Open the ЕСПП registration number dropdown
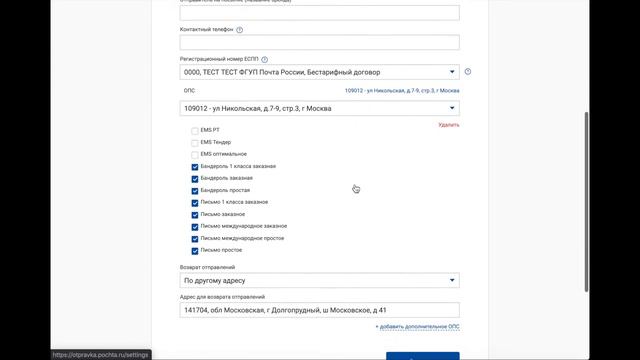The image size is (640, 360). click(x=320, y=72)
